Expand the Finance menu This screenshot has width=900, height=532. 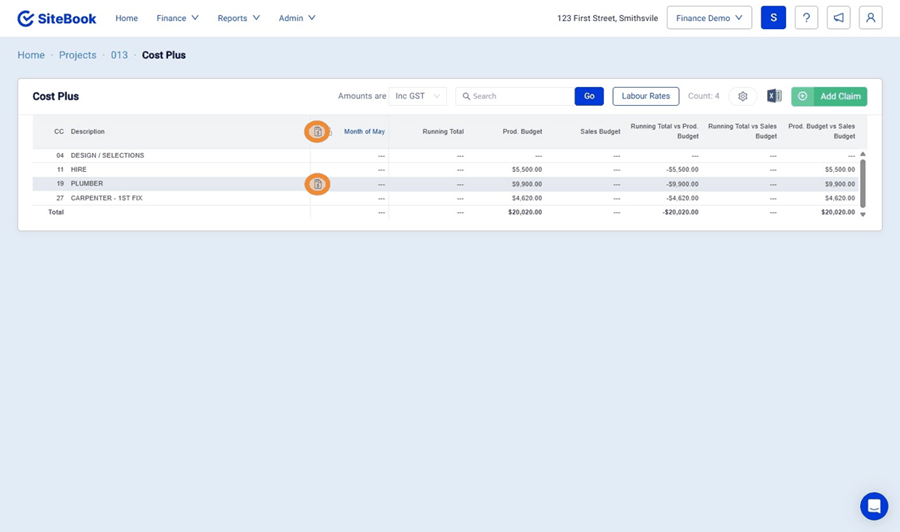(x=177, y=18)
